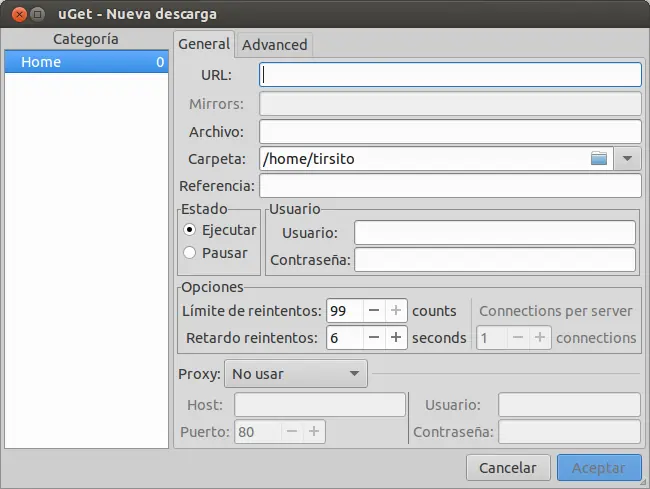This screenshot has width=650, height=489.
Task: Switch to the General tab
Action: (204, 44)
